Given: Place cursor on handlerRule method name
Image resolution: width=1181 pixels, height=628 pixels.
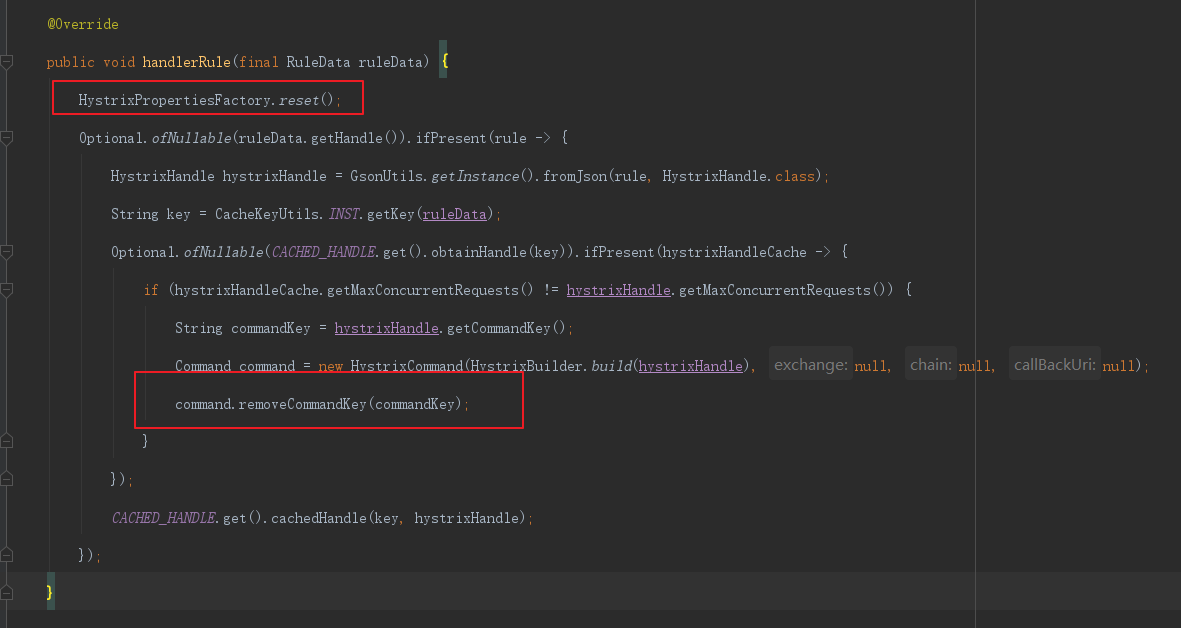Looking at the screenshot, I should pos(186,62).
